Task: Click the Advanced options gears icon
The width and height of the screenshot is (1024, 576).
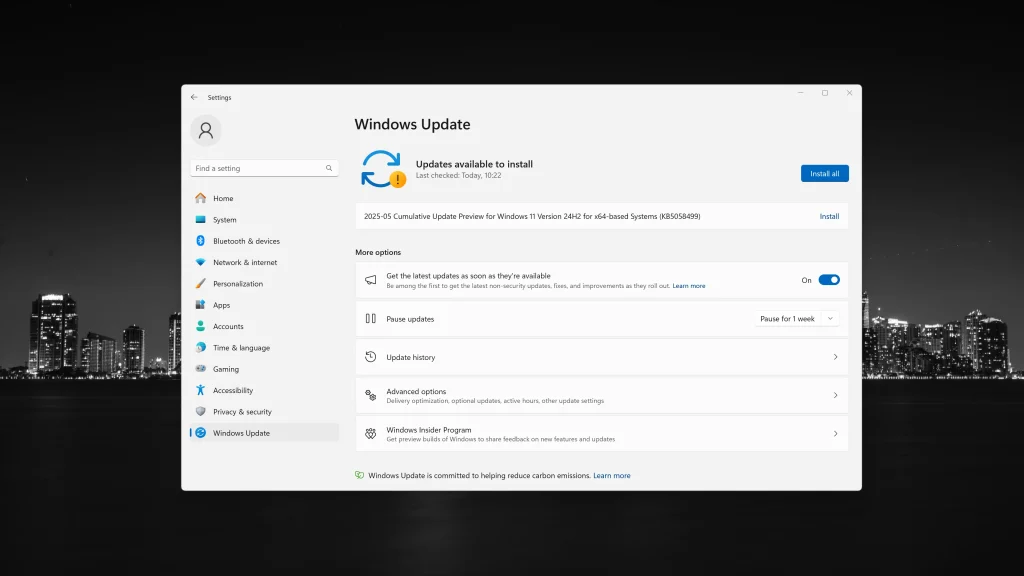Action: click(370, 395)
